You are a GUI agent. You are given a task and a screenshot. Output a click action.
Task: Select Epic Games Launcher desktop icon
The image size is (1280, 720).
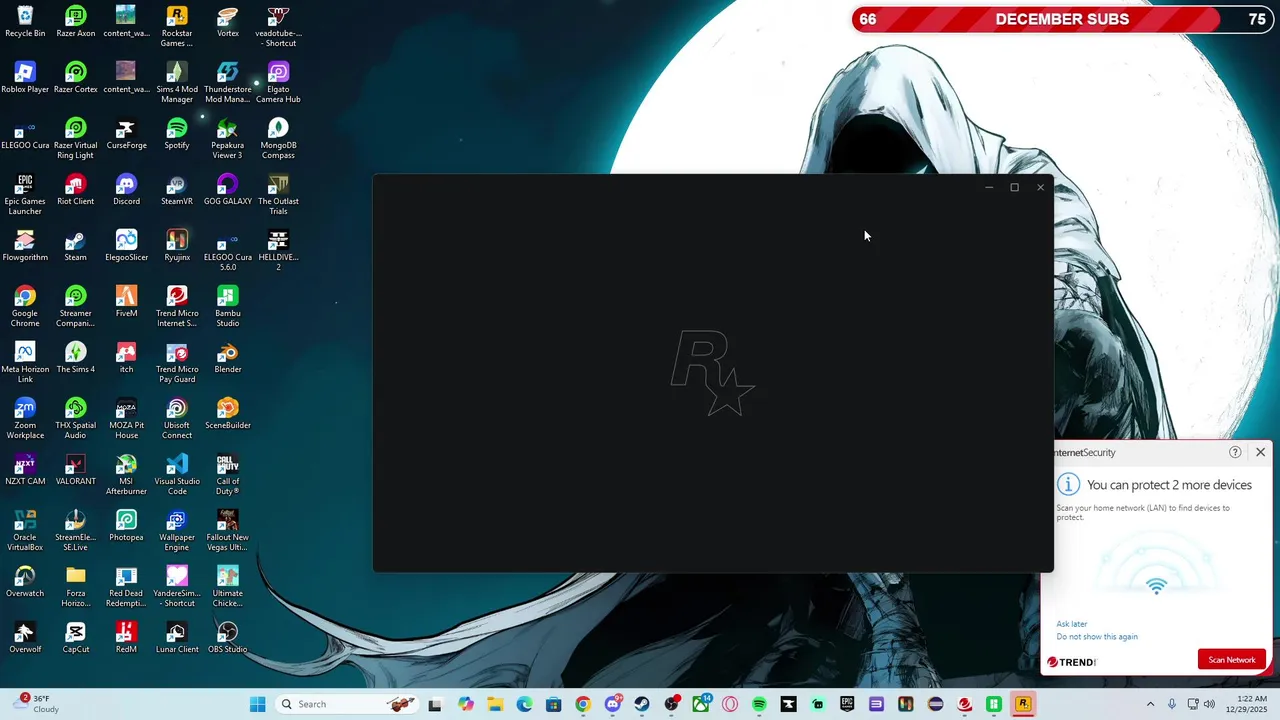tap(25, 194)
